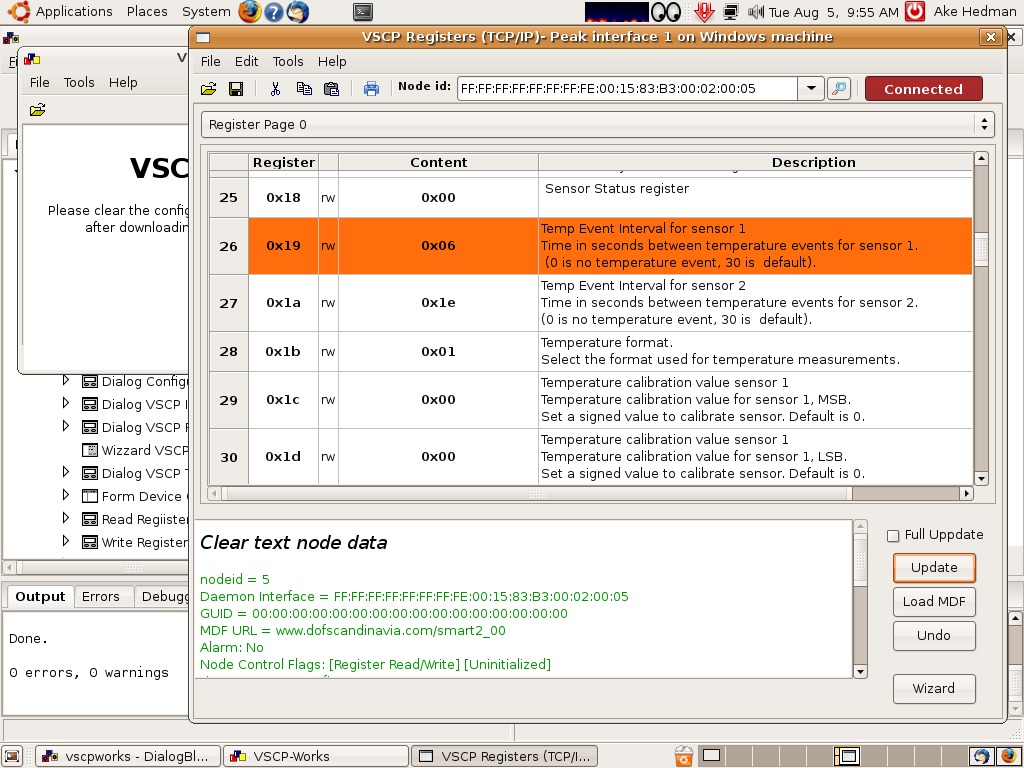Click the cut scissors toolbar icon

pyautogui.click(x=275, y=89)
